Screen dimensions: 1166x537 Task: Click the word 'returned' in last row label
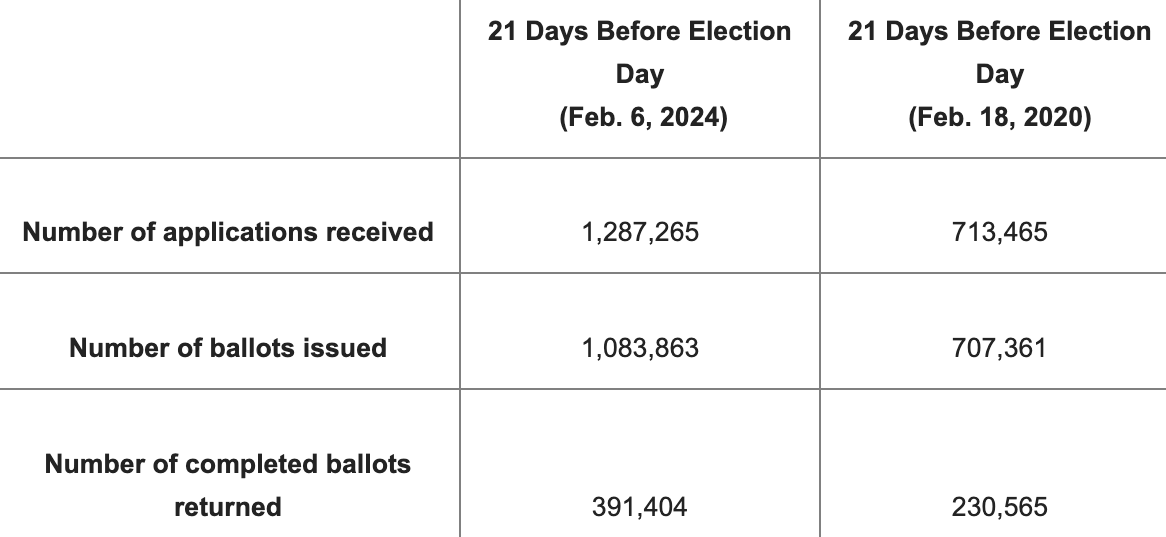click(228, 507)
